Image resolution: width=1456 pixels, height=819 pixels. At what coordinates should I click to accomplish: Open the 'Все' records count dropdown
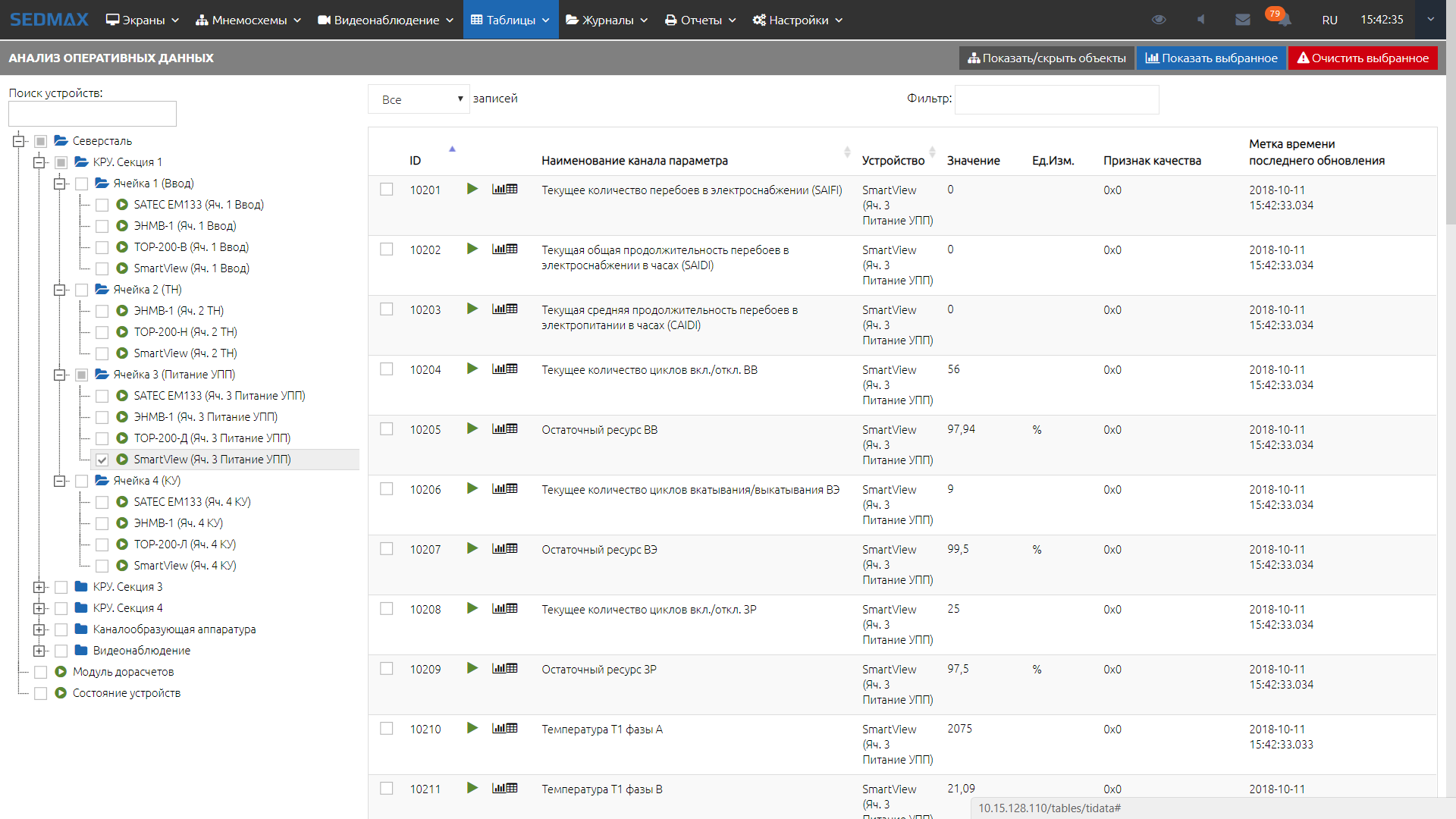(419, 99)
